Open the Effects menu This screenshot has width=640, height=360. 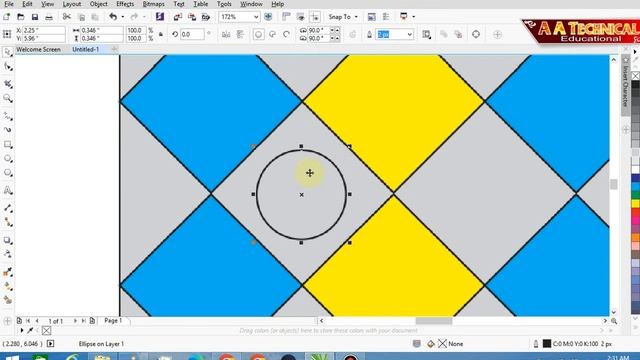pos(125,4)
